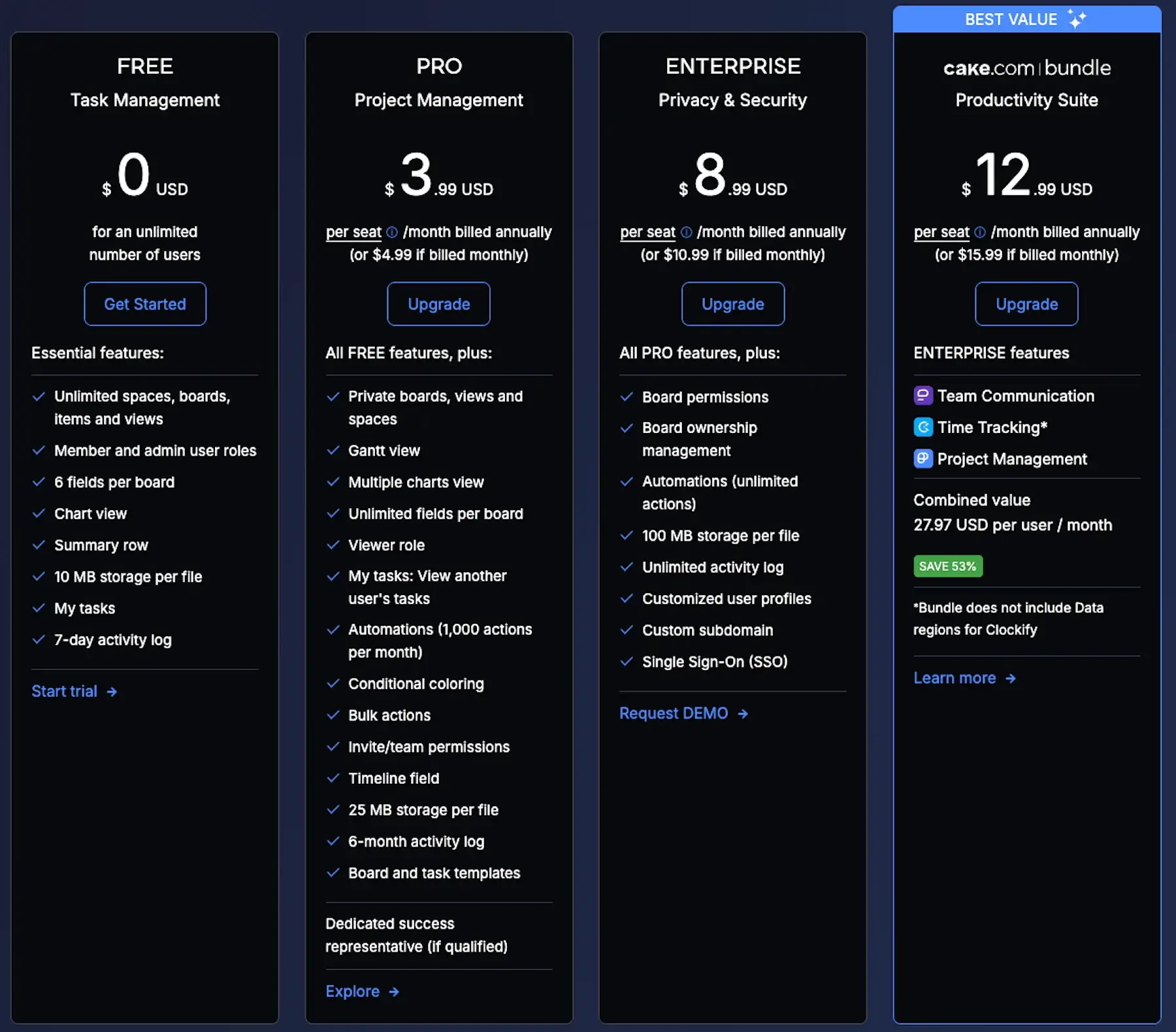1176x1032 pixels.
Task: Click the checkmark beside My tasks in FREE
Action: (39, 608)
